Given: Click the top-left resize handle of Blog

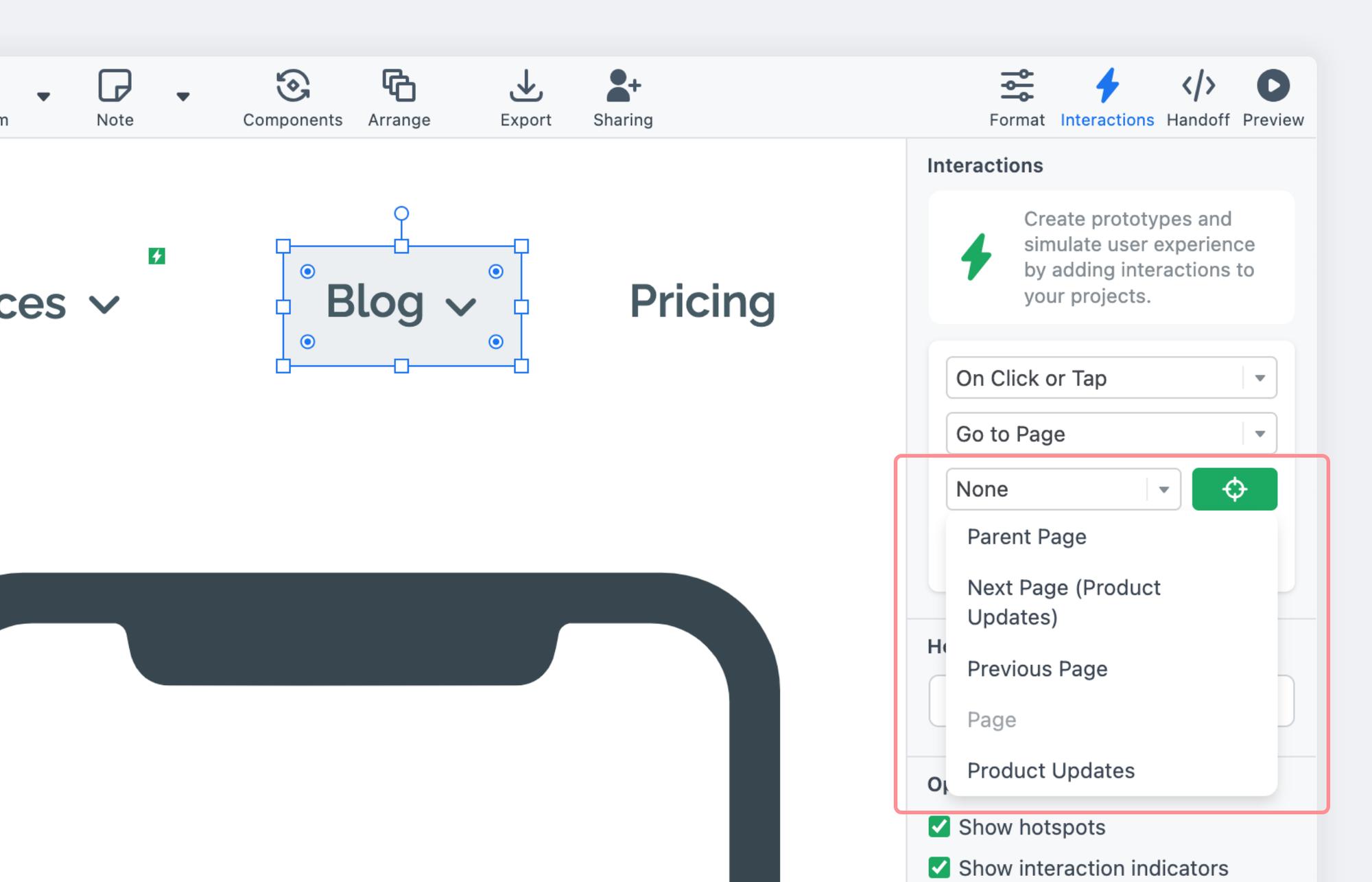Looking at the screenshot, I should 283,246.
